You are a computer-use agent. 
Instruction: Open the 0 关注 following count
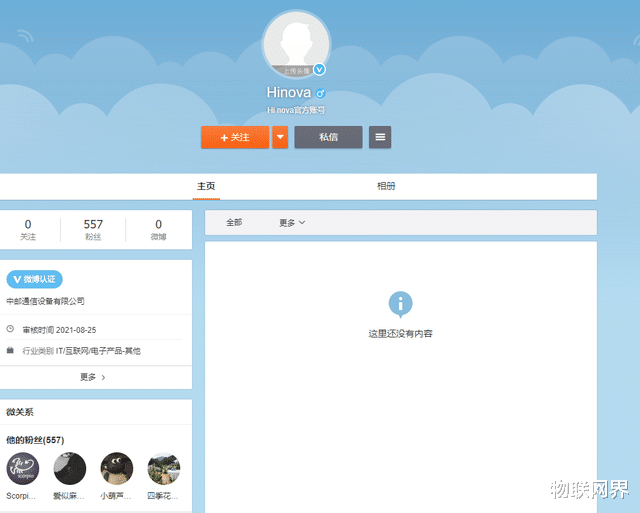tap(28, 229)
